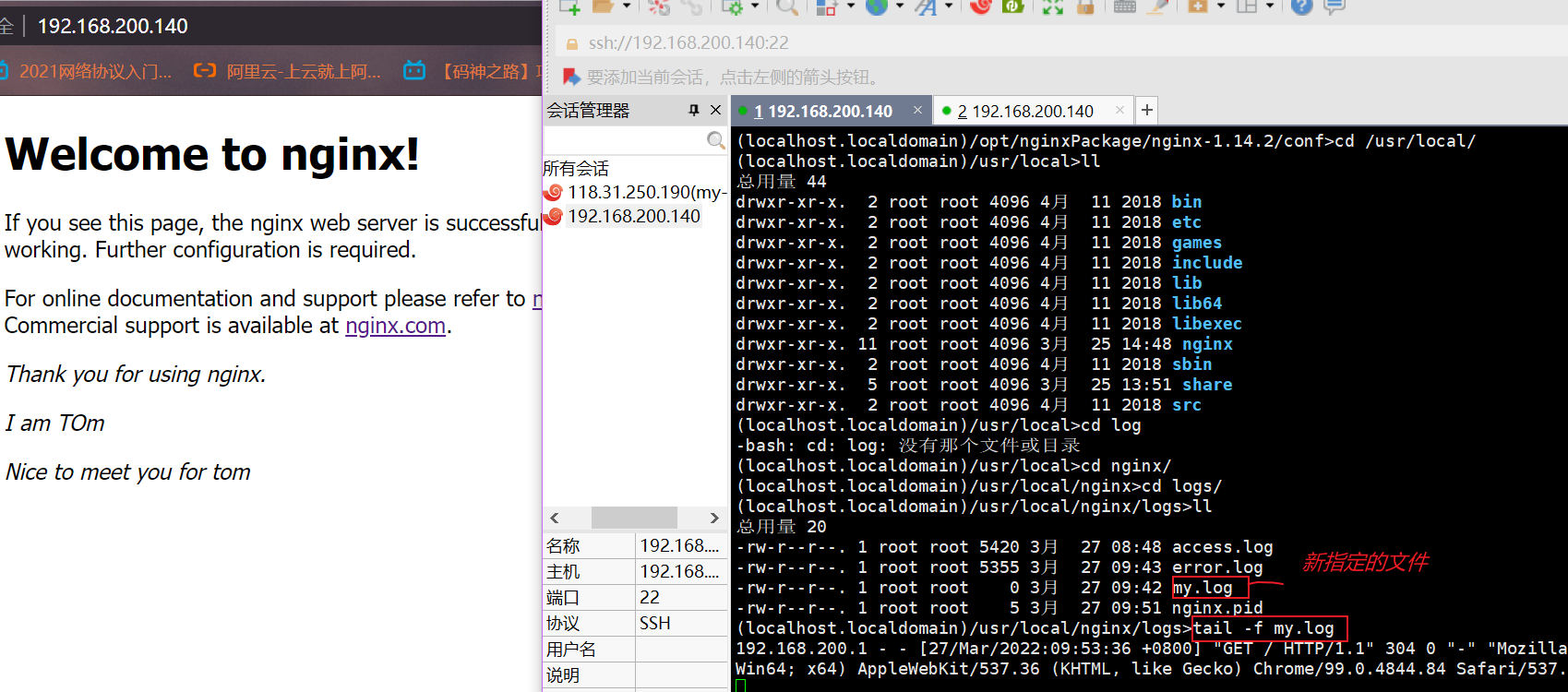1568x692 pixels.
Task: Click the Xftp green file transfer icon
Action: click(1012, 6)
